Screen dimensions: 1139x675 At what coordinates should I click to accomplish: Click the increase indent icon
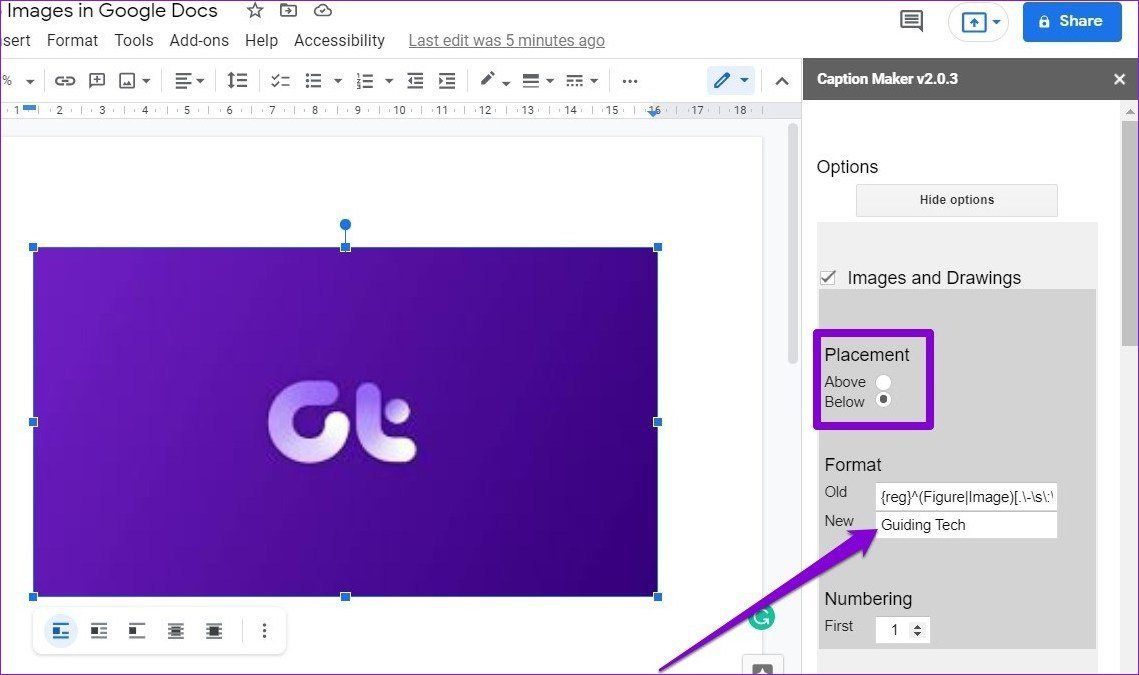tap(447, 81)
